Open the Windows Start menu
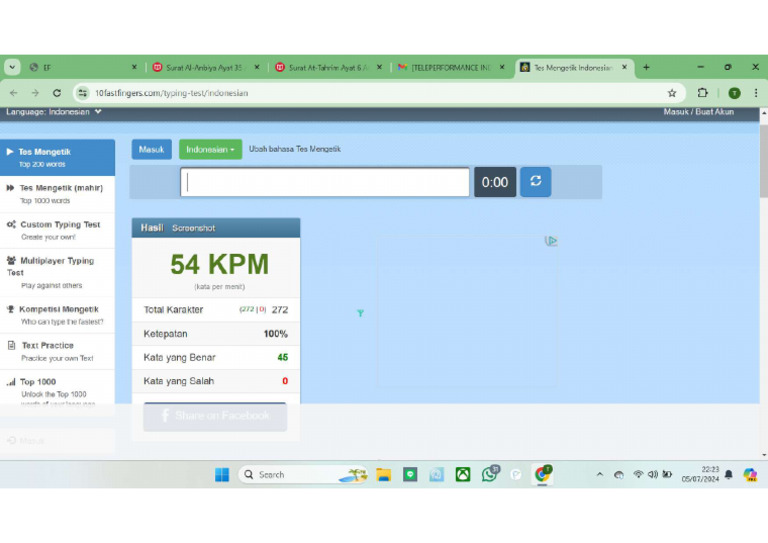 pos(222,474)
